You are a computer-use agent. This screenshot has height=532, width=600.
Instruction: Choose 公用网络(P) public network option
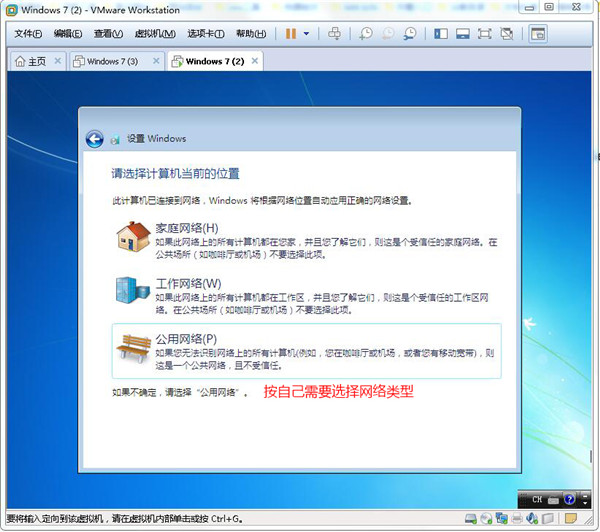click(x=307, y=351)
